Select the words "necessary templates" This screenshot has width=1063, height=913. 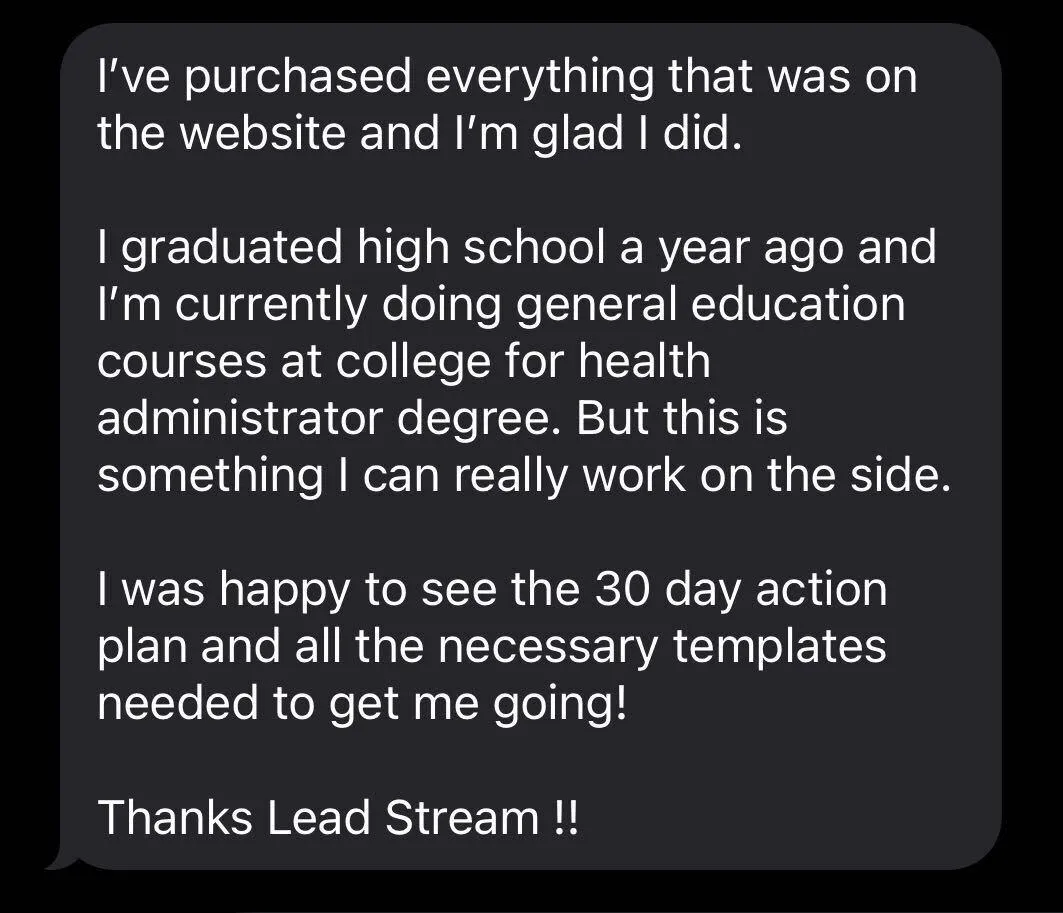tap(662, 647)
